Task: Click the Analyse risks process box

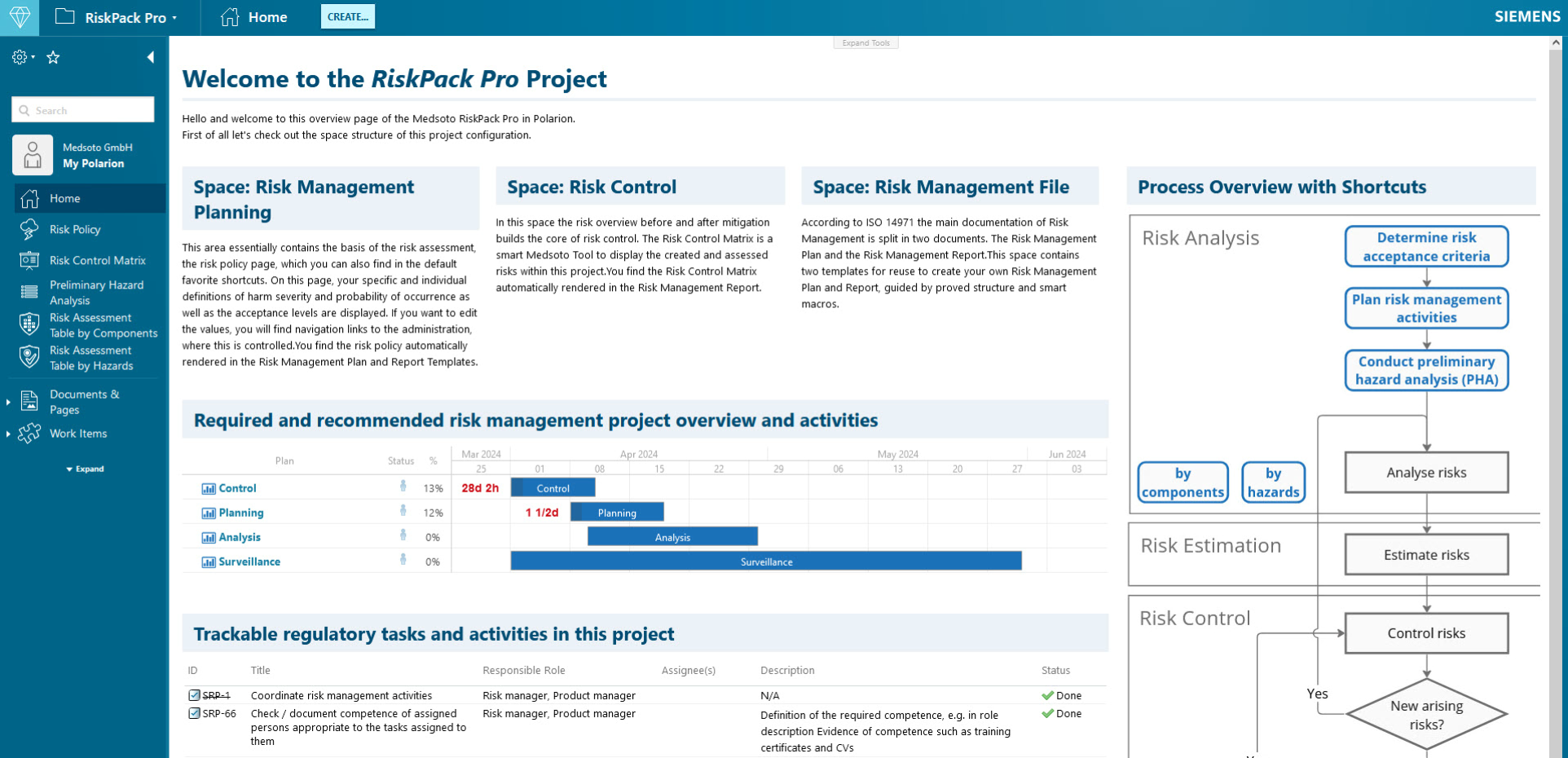Action: click(1426, 473)
